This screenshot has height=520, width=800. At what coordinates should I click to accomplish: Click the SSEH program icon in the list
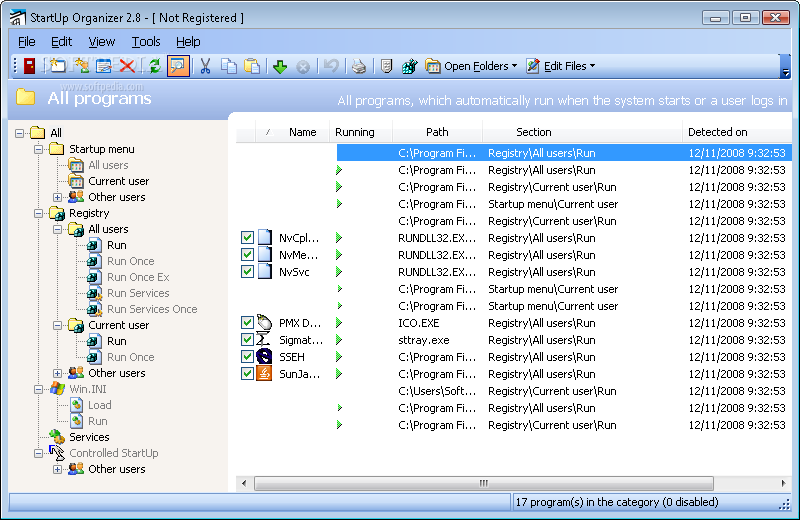click(x=264, y=357)
